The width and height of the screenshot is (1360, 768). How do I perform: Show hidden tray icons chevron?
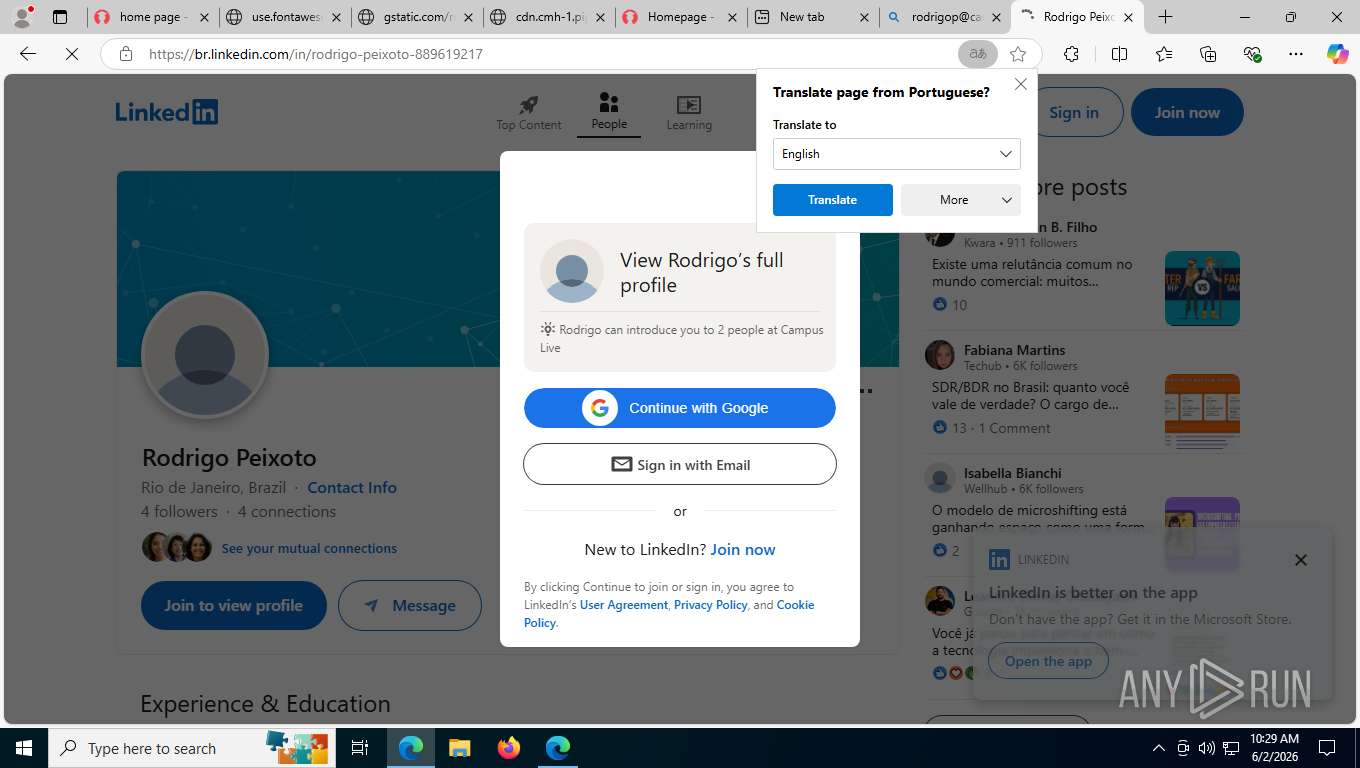[1159, 747]
